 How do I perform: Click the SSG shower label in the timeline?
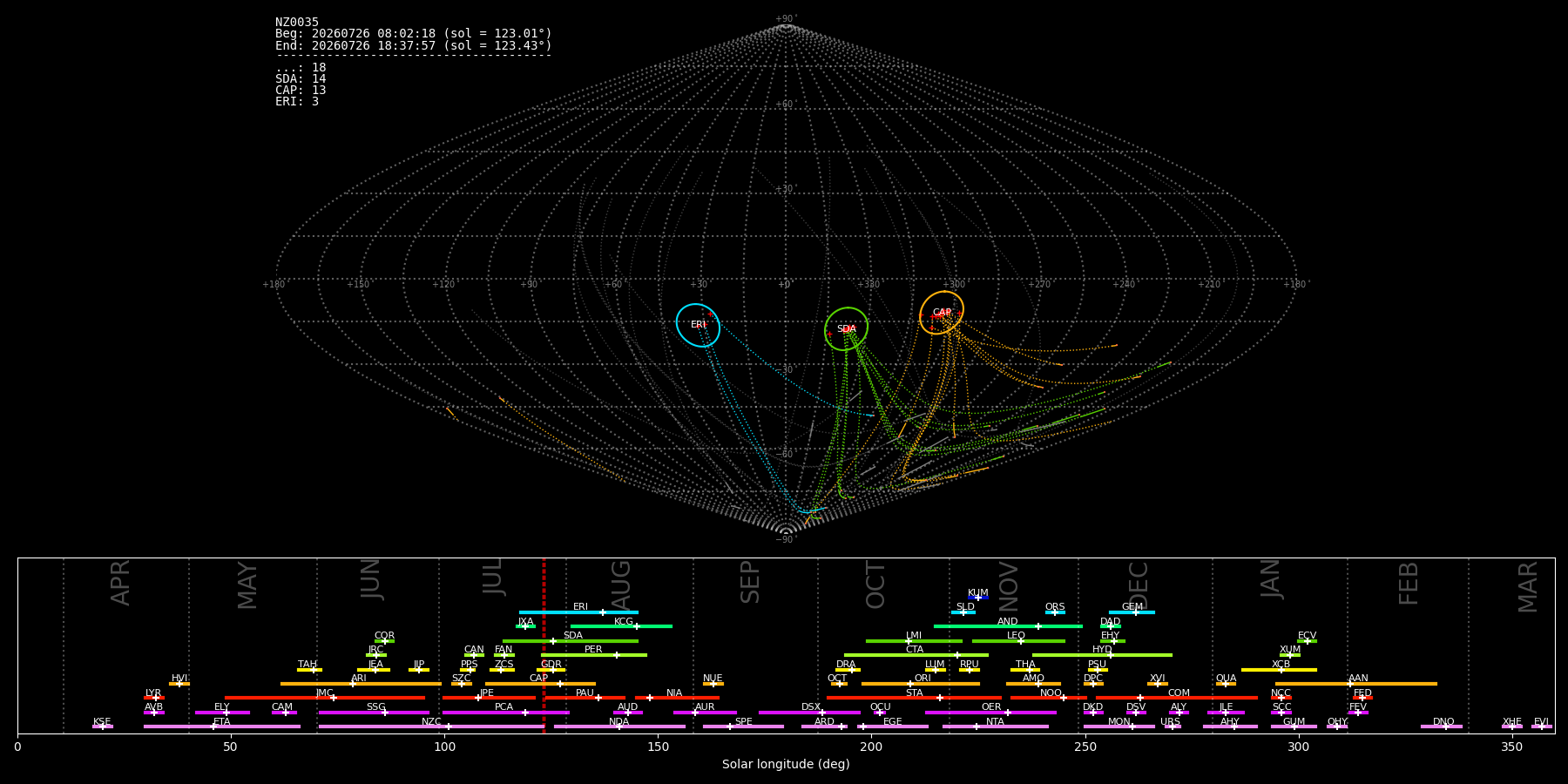pos(375,707)
